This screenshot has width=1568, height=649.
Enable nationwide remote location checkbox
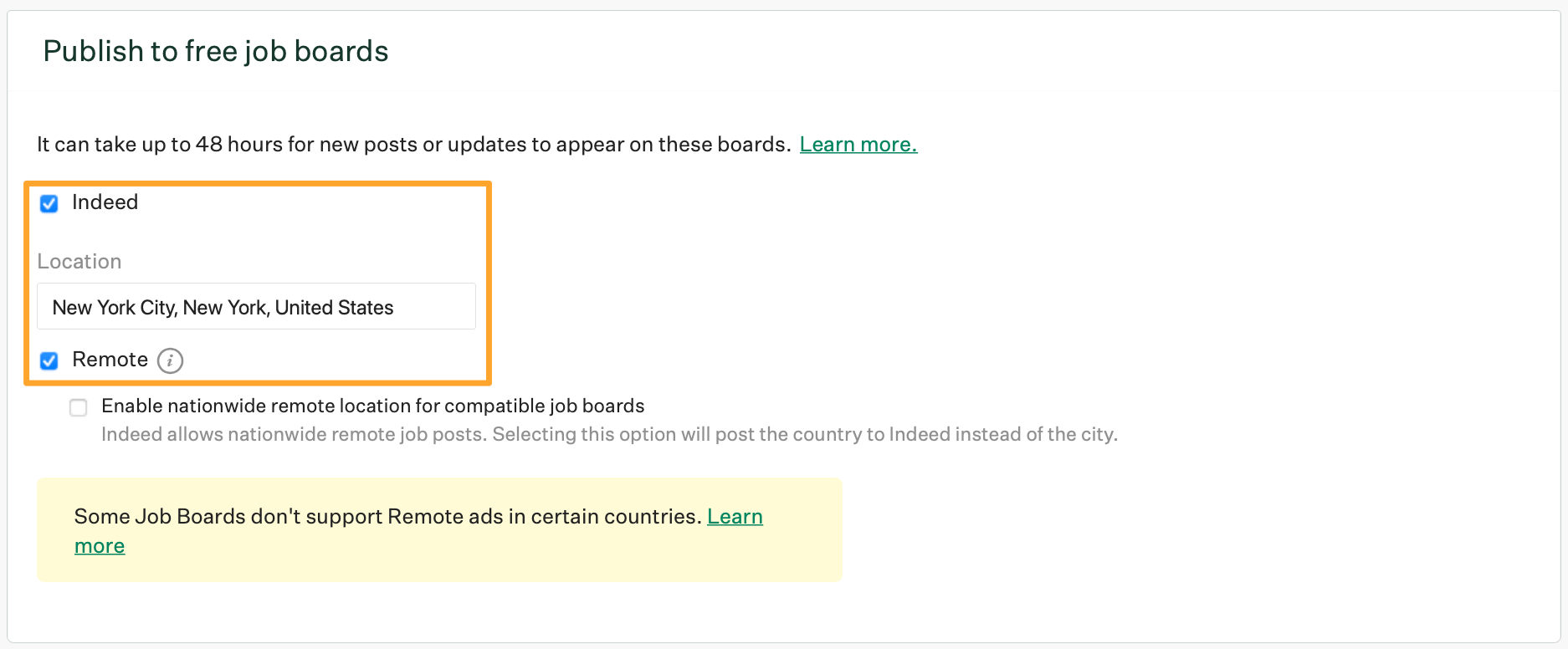pos(79,407)
